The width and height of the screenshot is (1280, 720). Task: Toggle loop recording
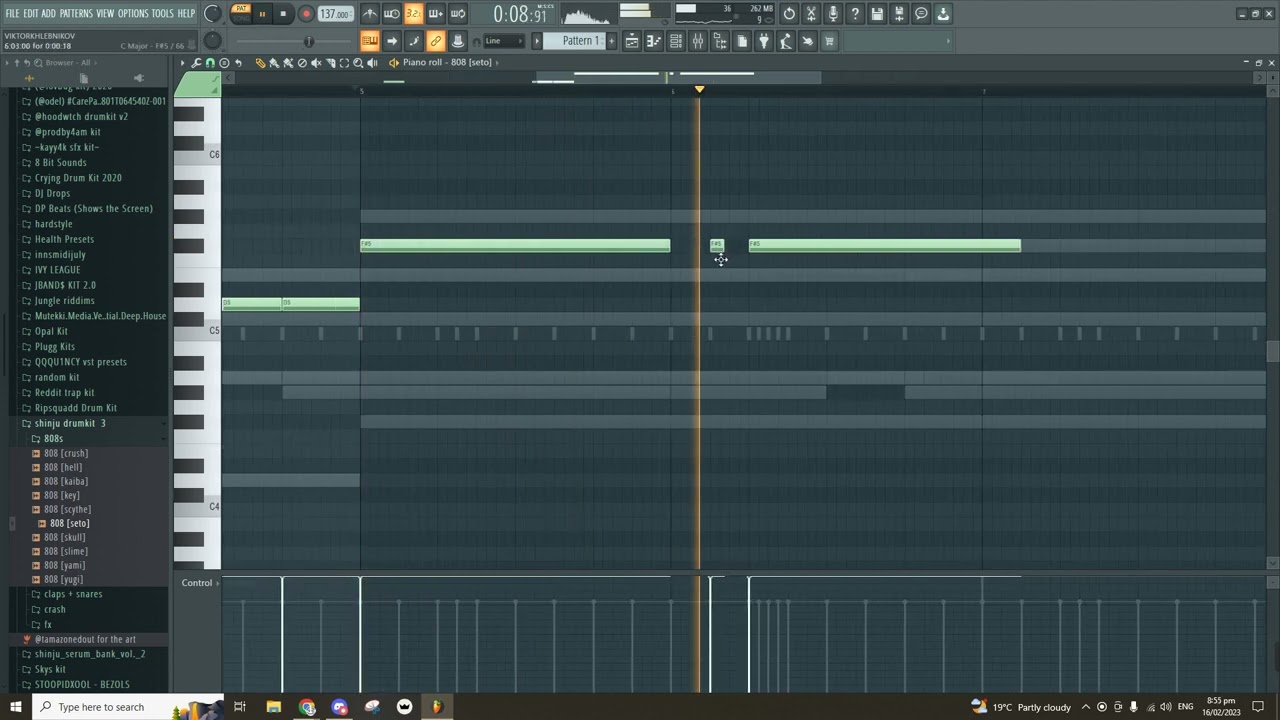click(x=457, y=14)
